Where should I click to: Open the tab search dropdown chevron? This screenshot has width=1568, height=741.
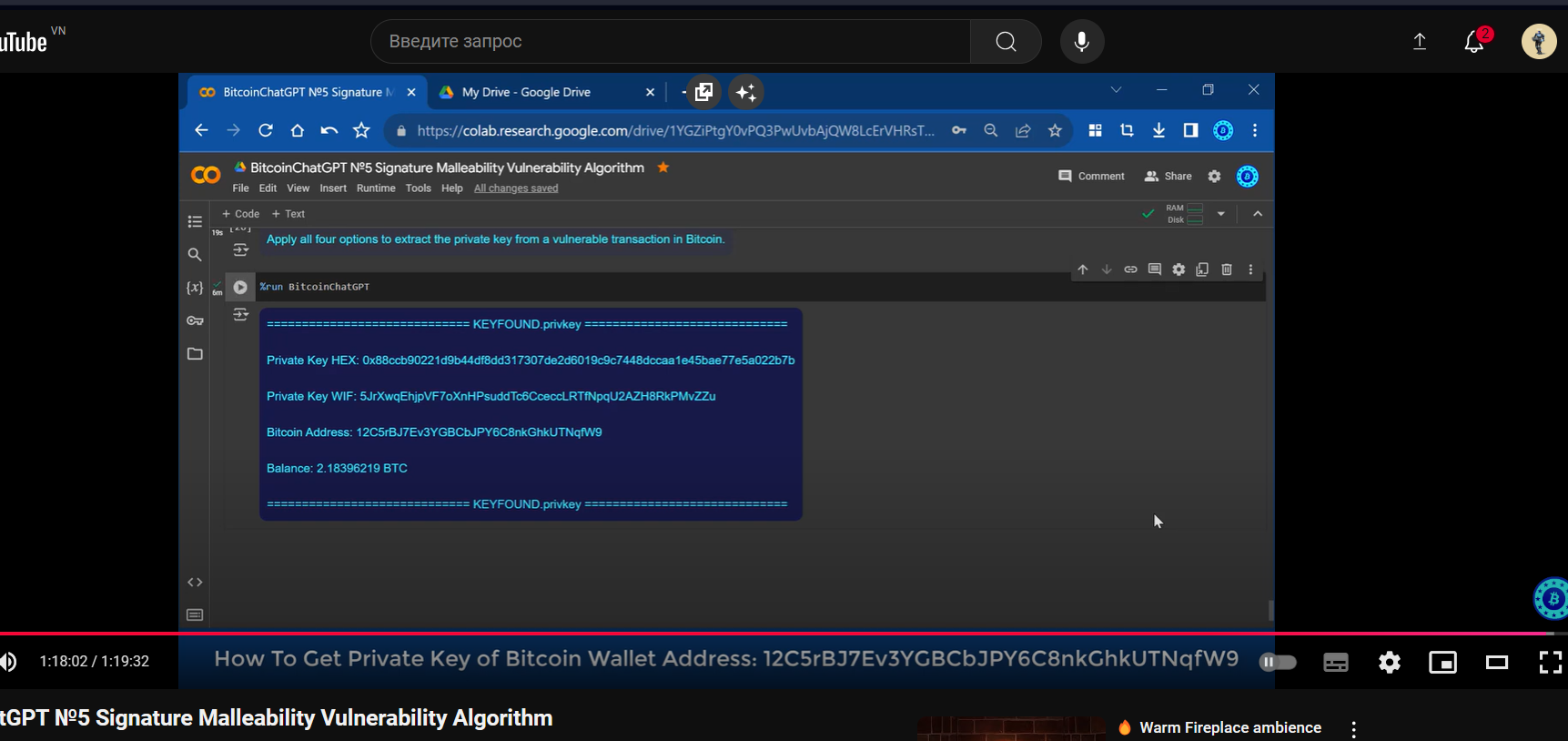tap(1116, 89)
